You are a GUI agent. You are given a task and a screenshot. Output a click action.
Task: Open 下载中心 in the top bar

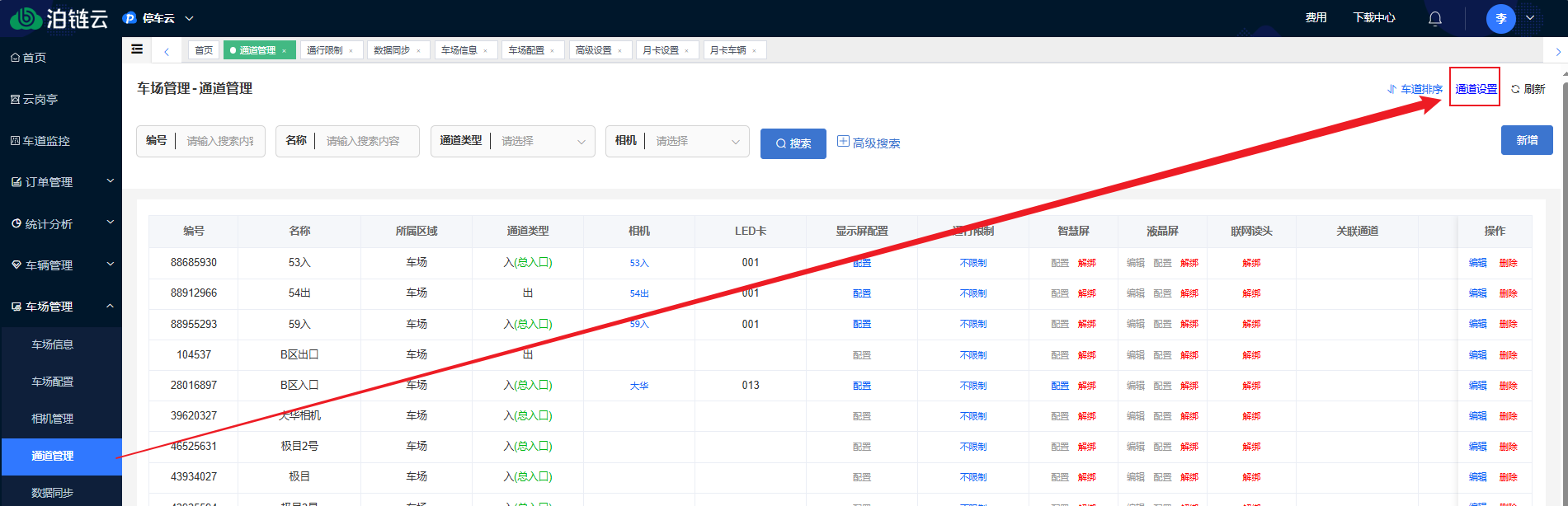tap(1374, 17)
